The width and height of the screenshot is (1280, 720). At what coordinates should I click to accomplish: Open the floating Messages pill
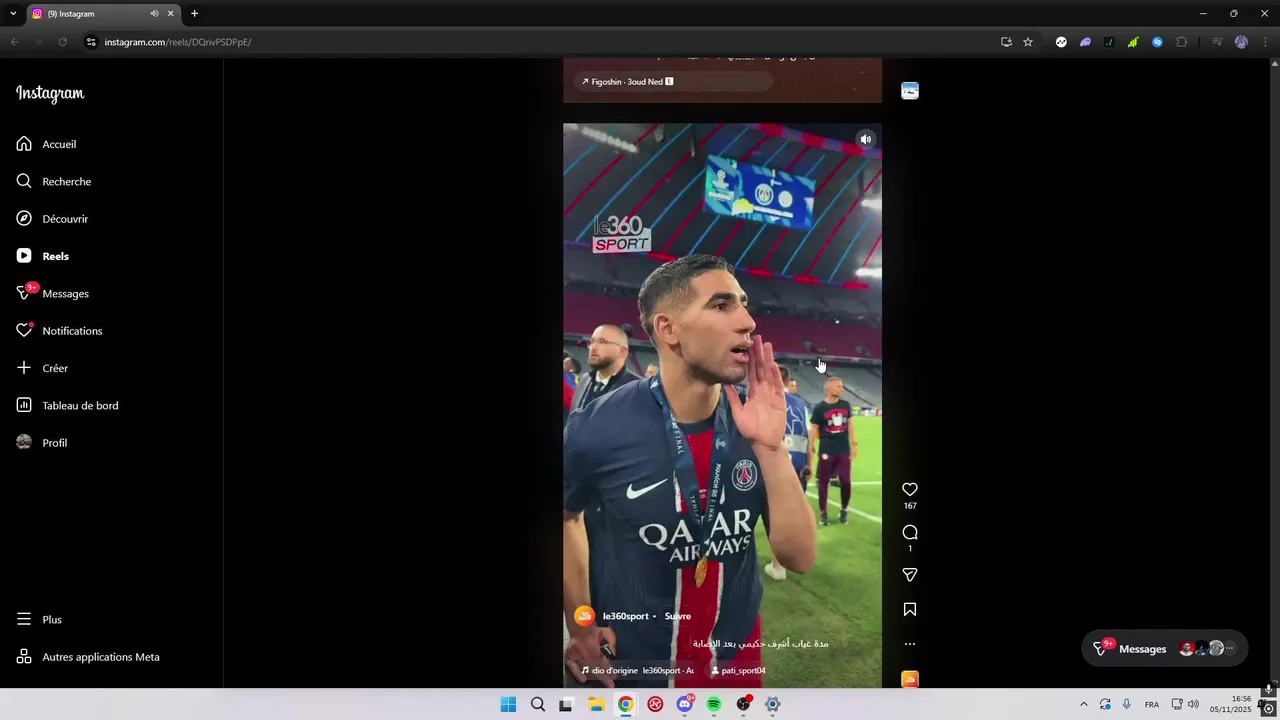[1165, 649]
